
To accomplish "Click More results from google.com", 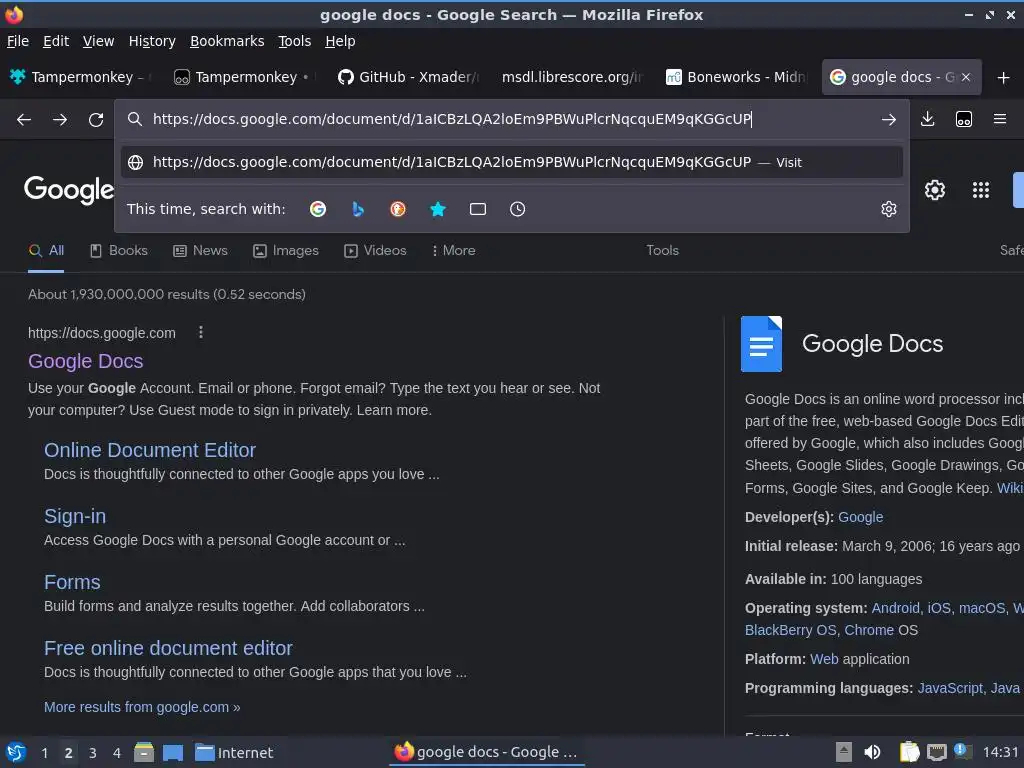I will [142, 707].
